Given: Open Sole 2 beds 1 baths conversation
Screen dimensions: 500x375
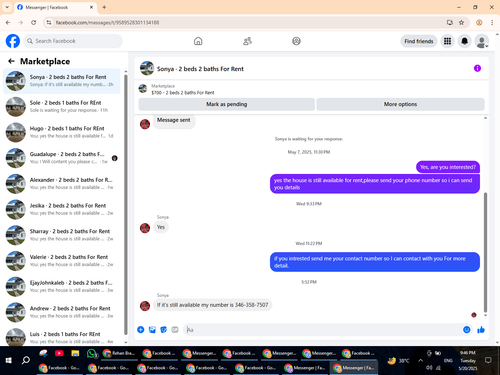Looking at the screenshot, I should pos(62,107).
